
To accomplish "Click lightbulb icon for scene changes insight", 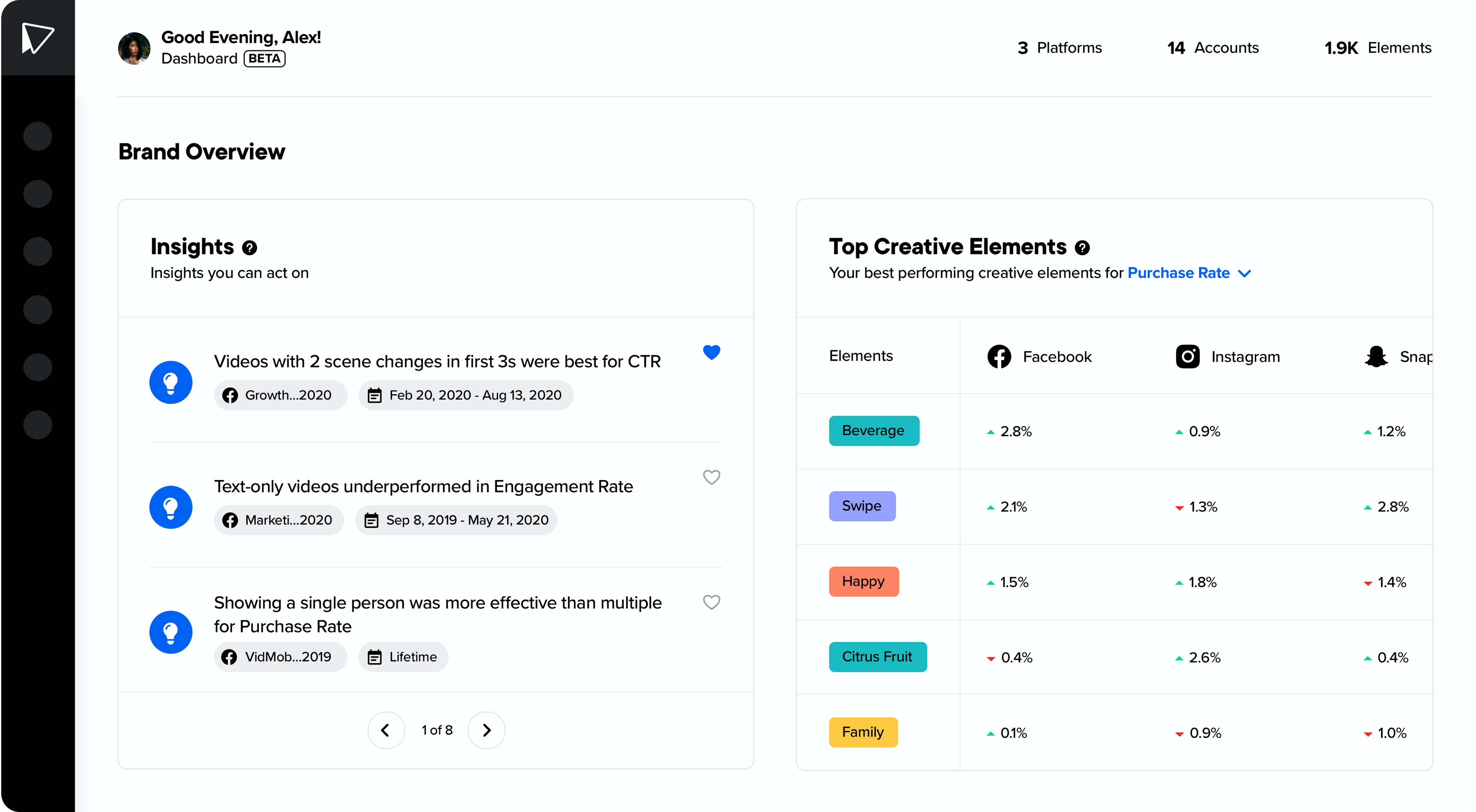I will pyautogui.click(x=171, y=383).
